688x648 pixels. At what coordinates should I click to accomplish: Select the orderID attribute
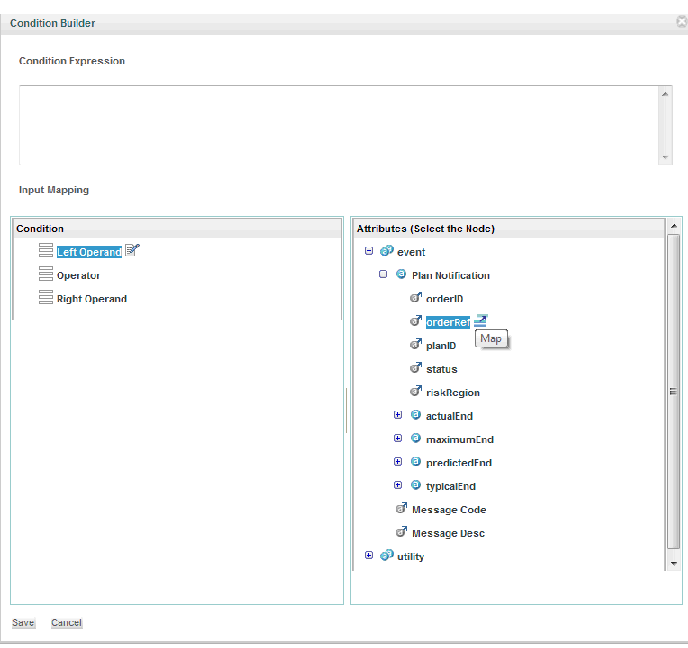(444, 299)
